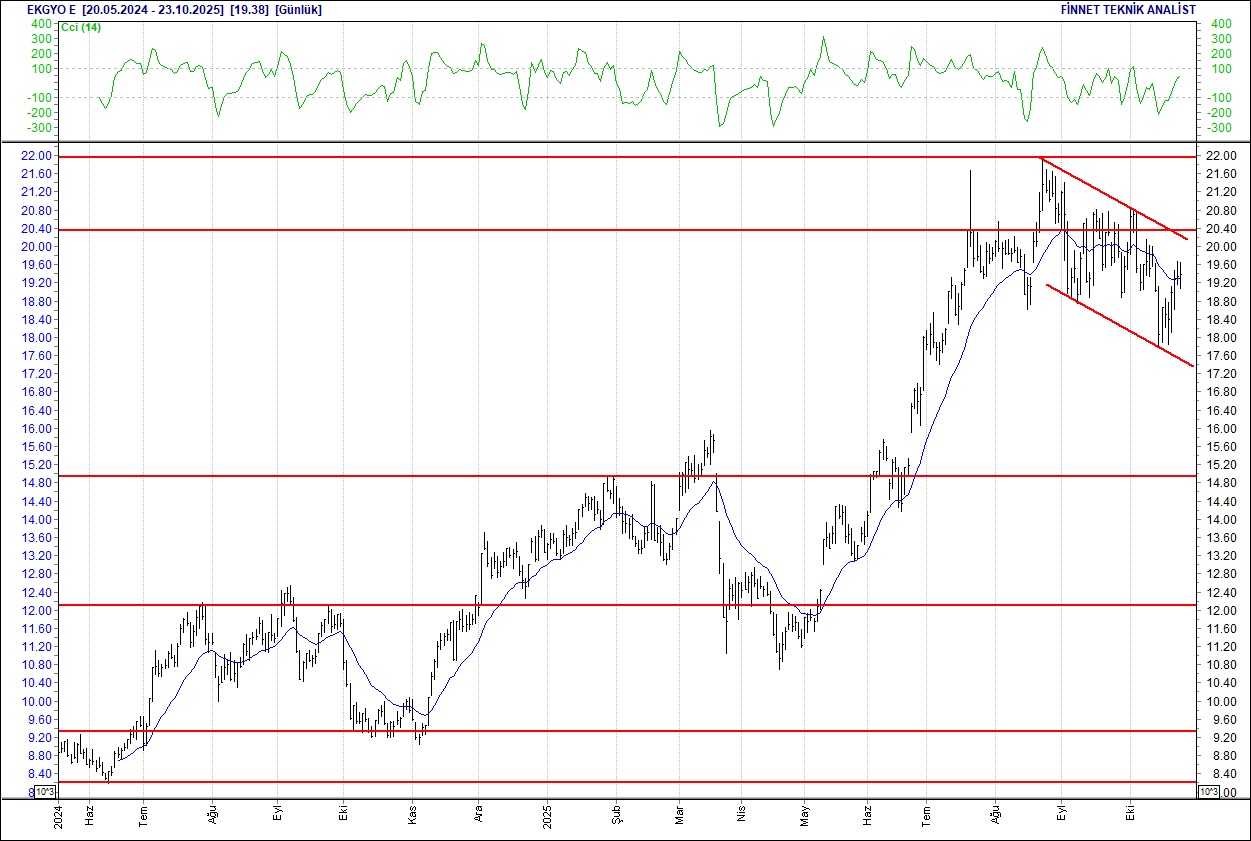Click the FİNNET TEKNİK ANALİST title text

[x=1128, y=9]
